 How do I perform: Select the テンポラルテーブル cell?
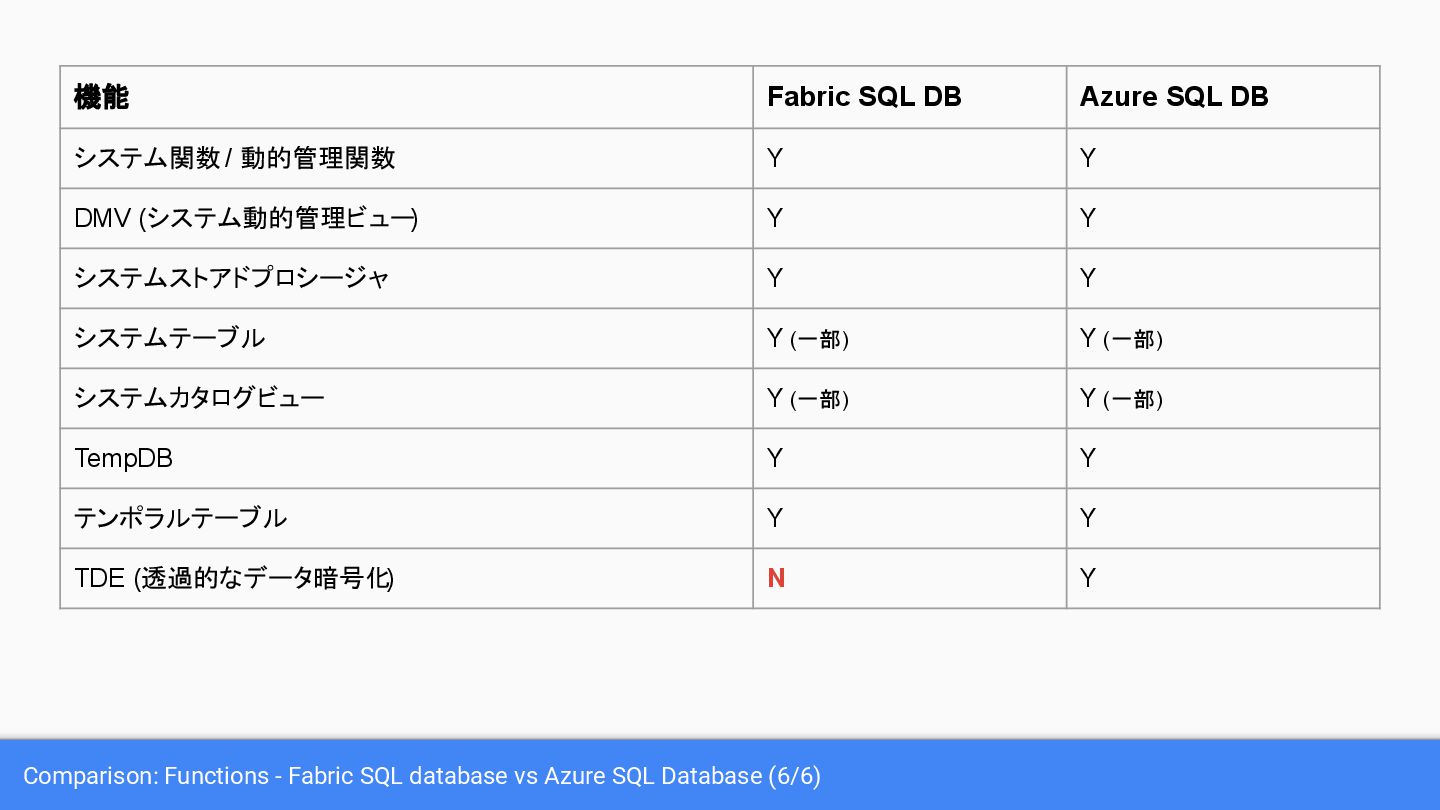(181, 518)
